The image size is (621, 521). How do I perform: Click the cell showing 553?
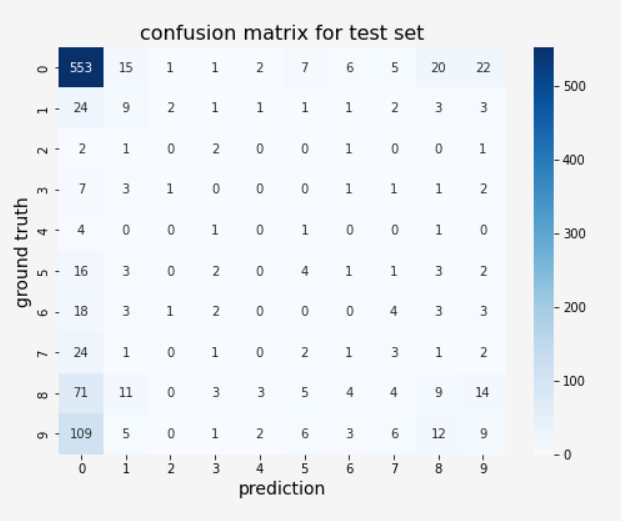coord(81,67)
